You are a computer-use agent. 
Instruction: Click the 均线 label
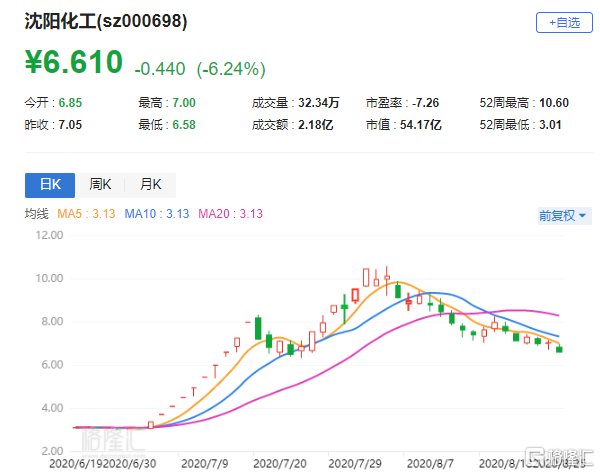pyautogui.click(x=37, y=213)
